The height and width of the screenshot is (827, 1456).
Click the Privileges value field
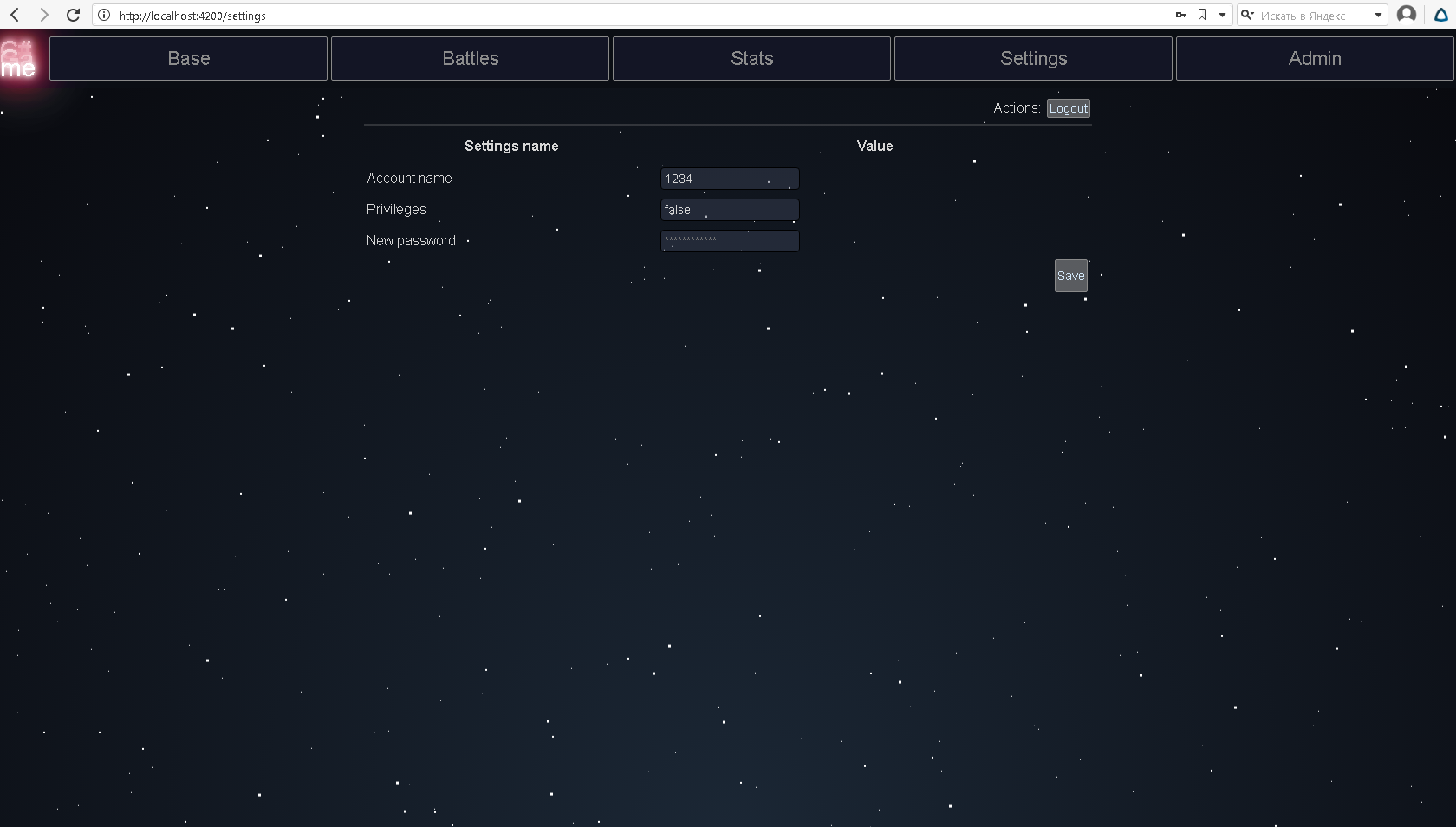(730, 210)
